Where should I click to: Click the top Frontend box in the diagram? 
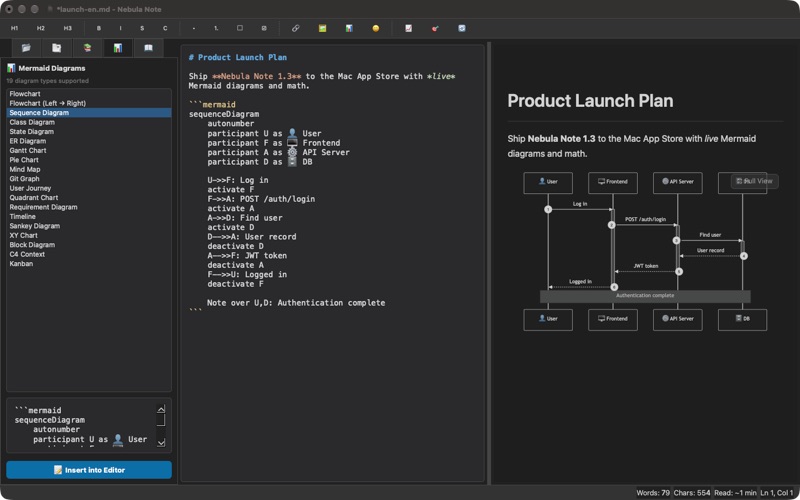click(613, 182)
